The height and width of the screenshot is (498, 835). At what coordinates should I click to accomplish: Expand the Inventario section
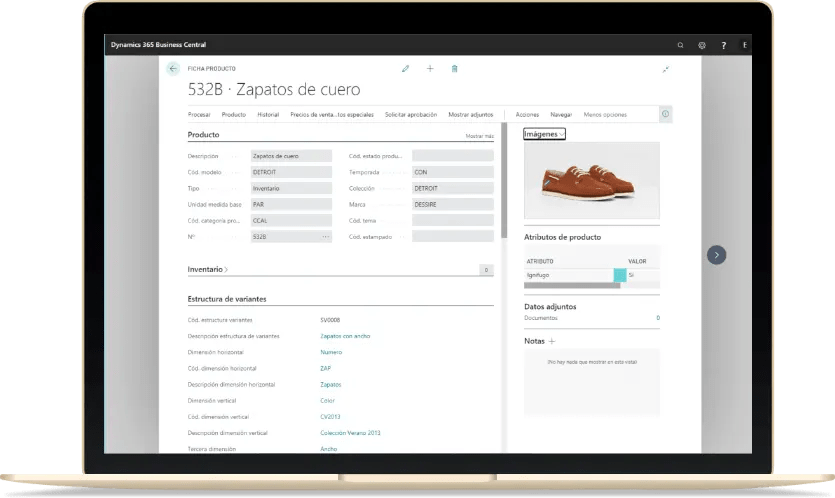tap(207, 269)
